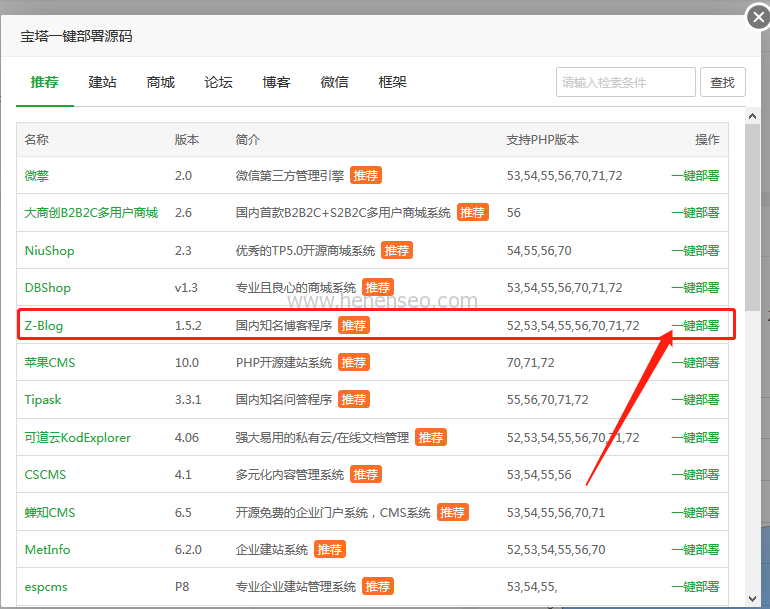Viewport: 770px width, 609px height.
Task: Open the NiuShop name link
Action: [x=50, y=250]
